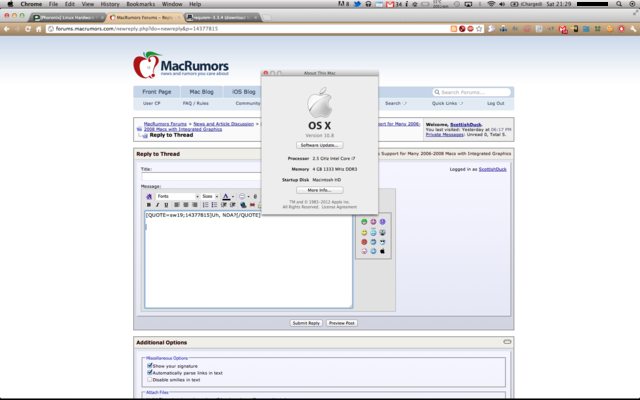Open Spotlight search in the menu bar
This screenshot has height=400, width=640.
coord(620,4)
